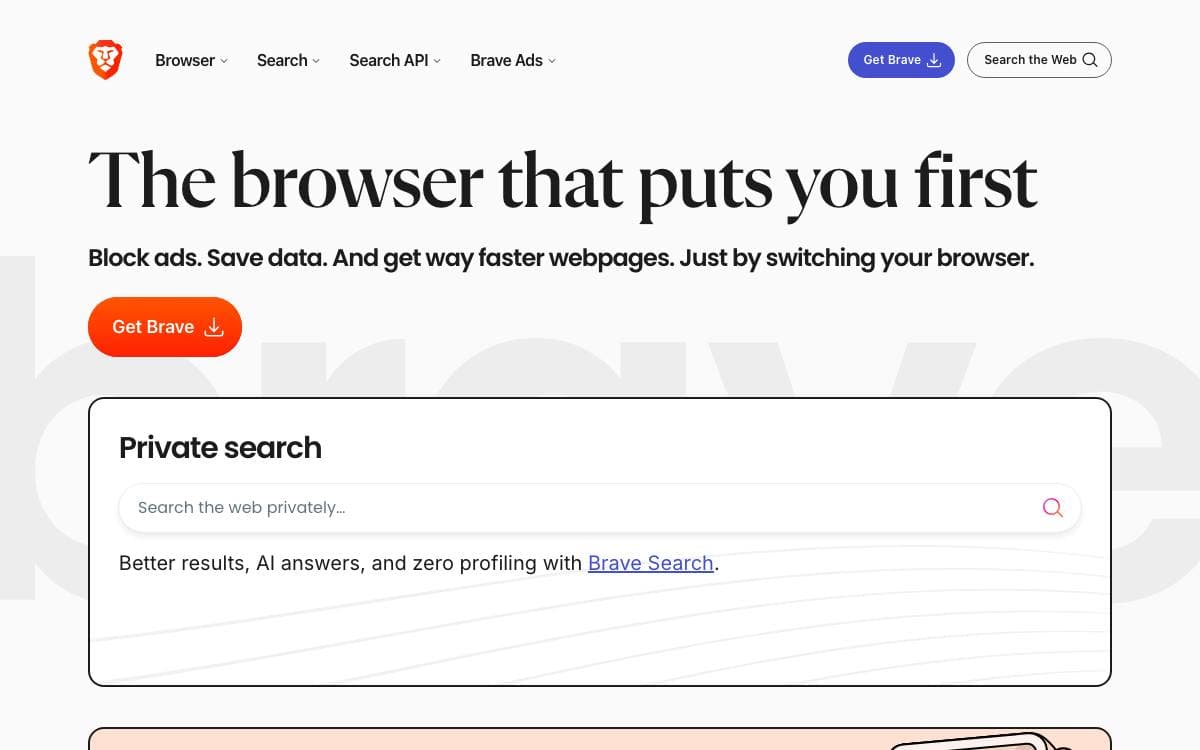Image resolution: width=1200 pixels, height=750 pixels.
Task: Click download icon in blue Get Brave button
Action: point(934,60)
